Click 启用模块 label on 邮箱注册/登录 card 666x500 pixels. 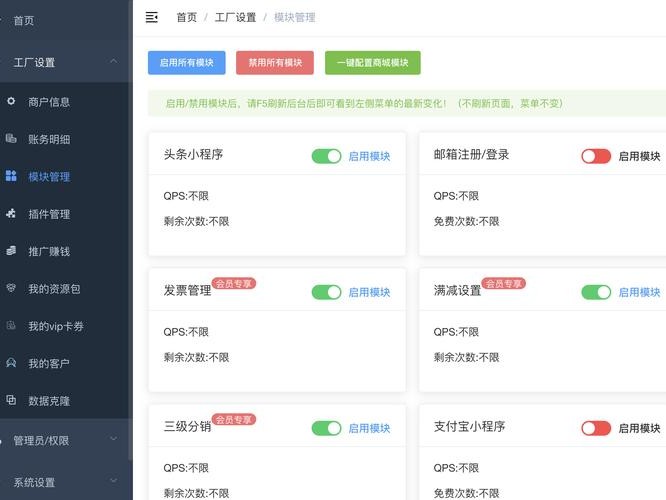(x=639, y=156)
